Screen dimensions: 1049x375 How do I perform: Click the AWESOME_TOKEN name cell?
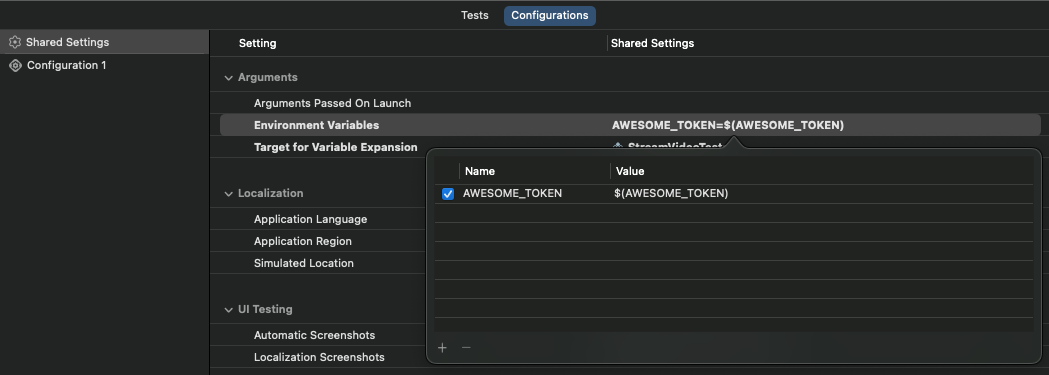[x=512, y=193]
